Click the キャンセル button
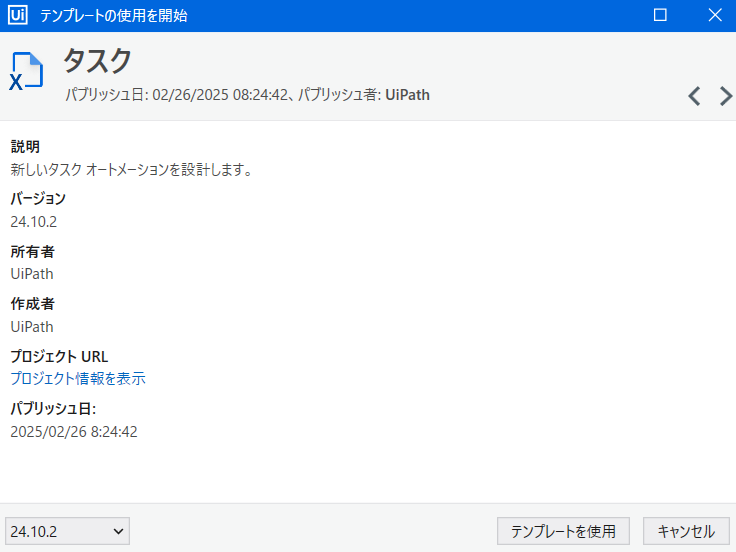Viewport: 736px width, 552px height. 686,531
